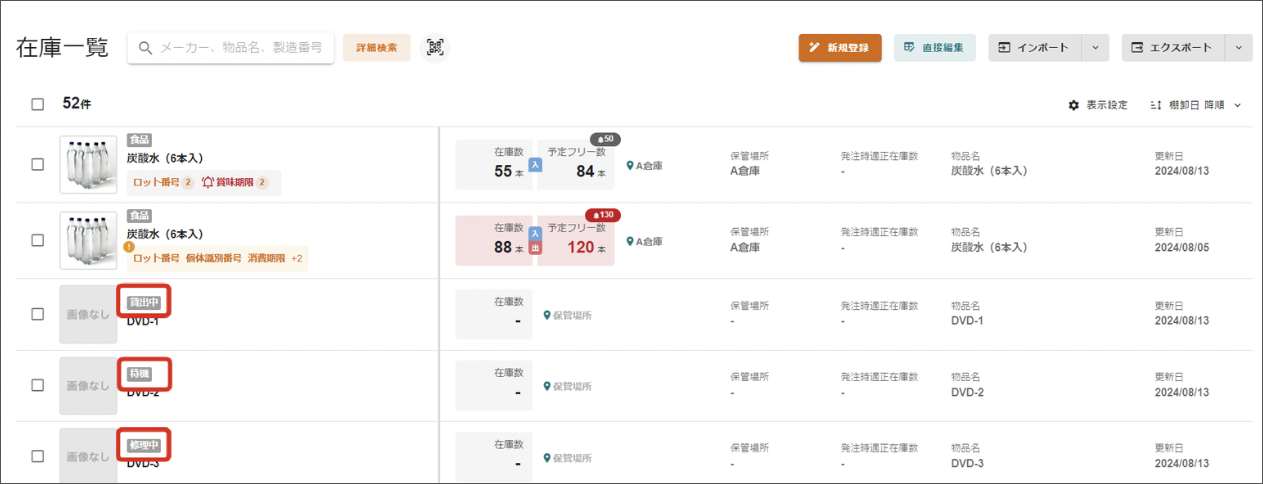Expand the インポート dropdown arrow
This screenshot has width=1263, height=484.
(1096, 48)
